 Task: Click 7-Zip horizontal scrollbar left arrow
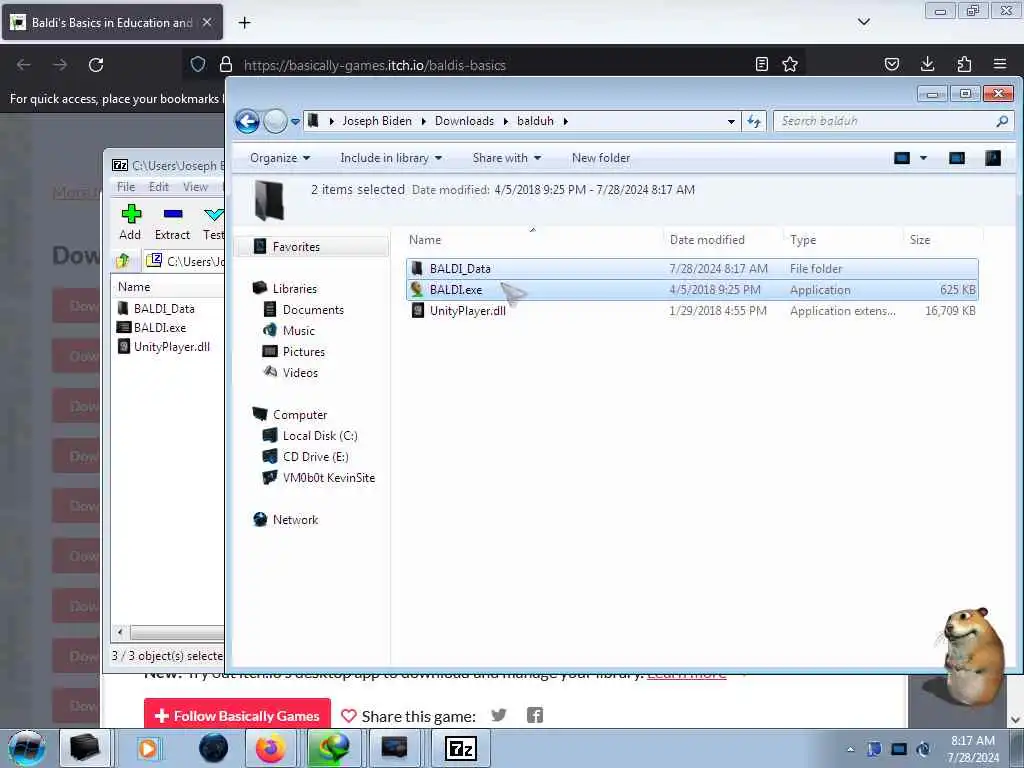(x=120, y=632)
